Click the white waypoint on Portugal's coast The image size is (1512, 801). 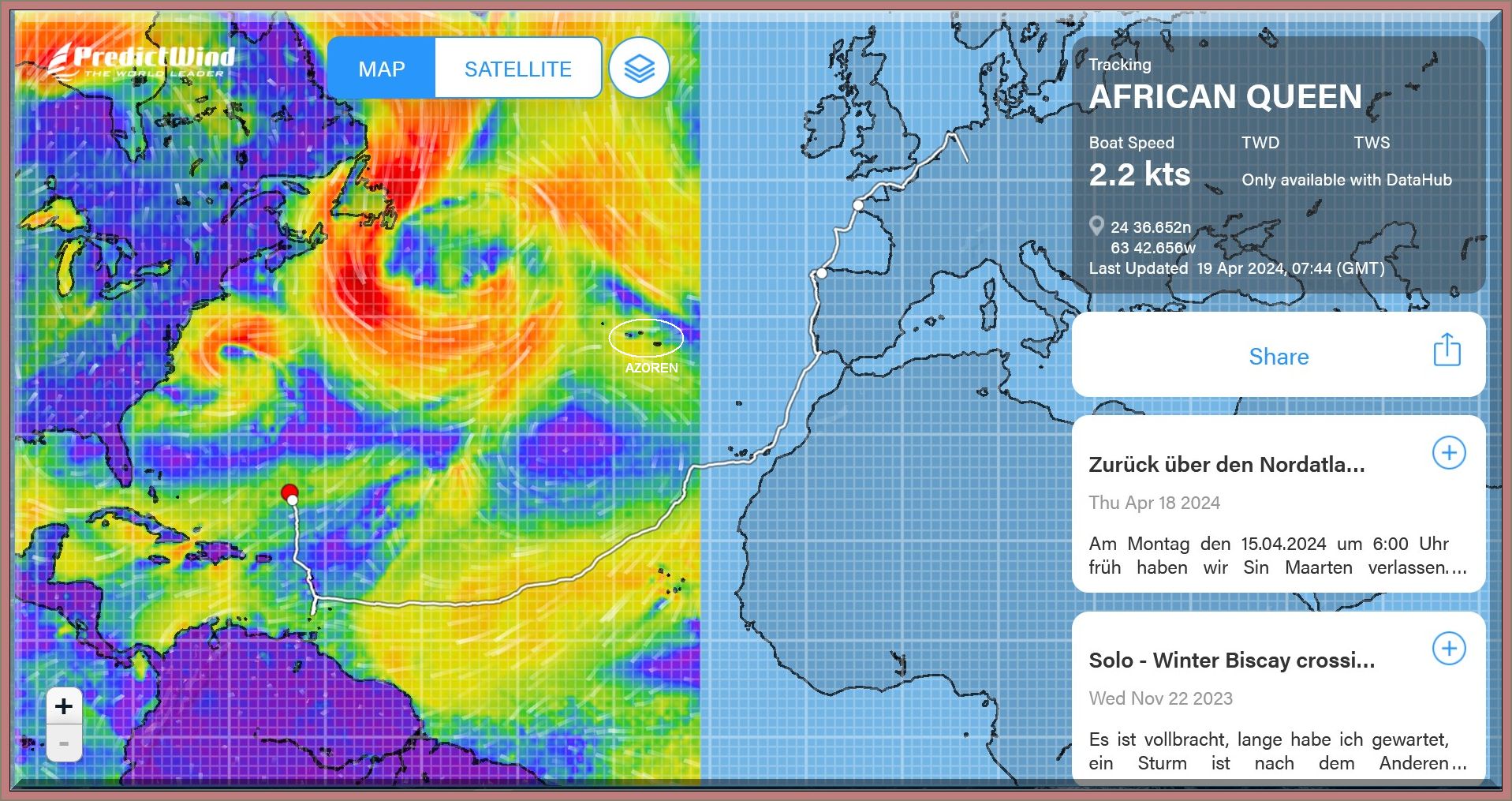click(x=821, y=273)
